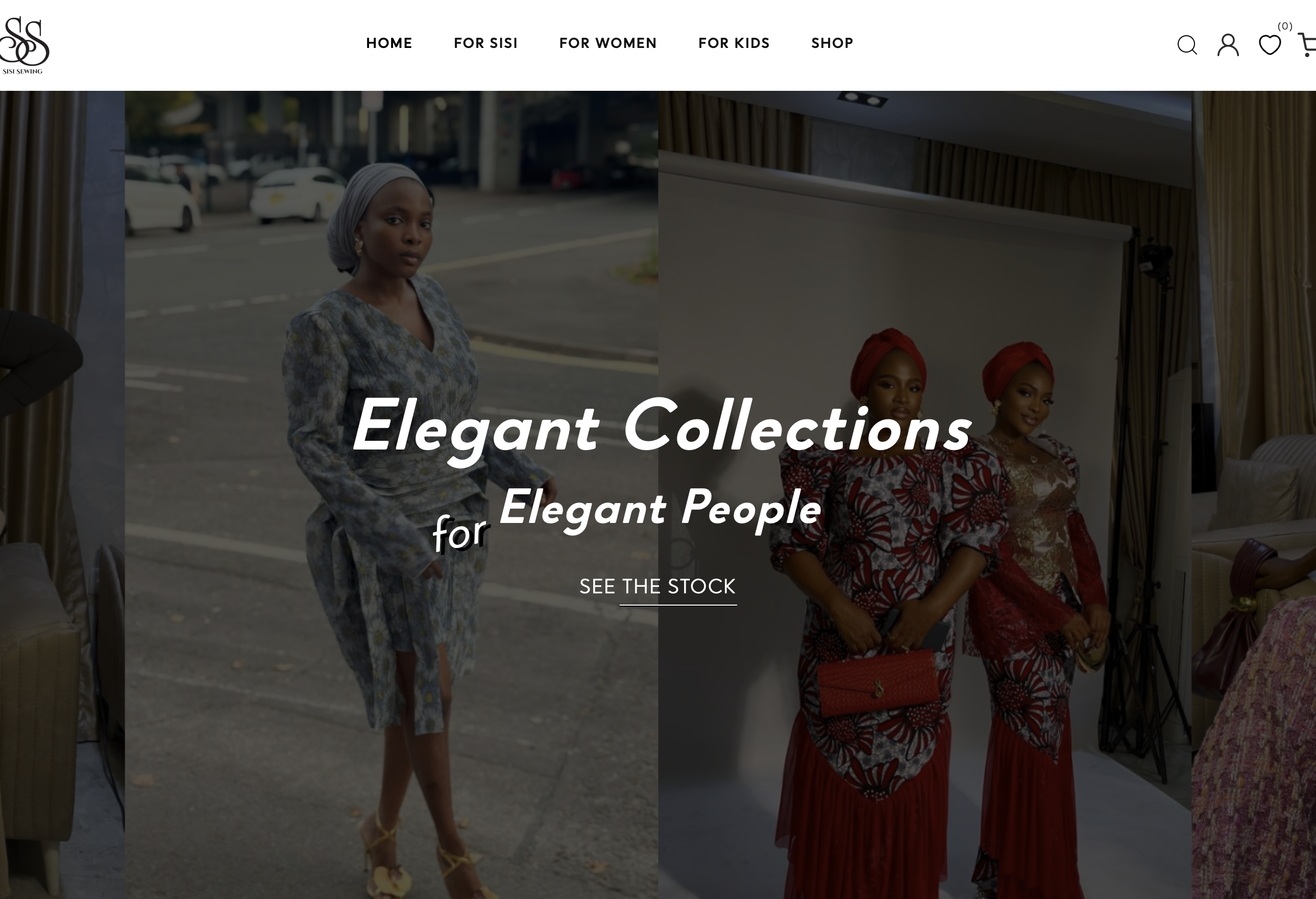Click the SEE THE STOCK link
This screenshot has width=1316, height=899.
click(657, 587)
